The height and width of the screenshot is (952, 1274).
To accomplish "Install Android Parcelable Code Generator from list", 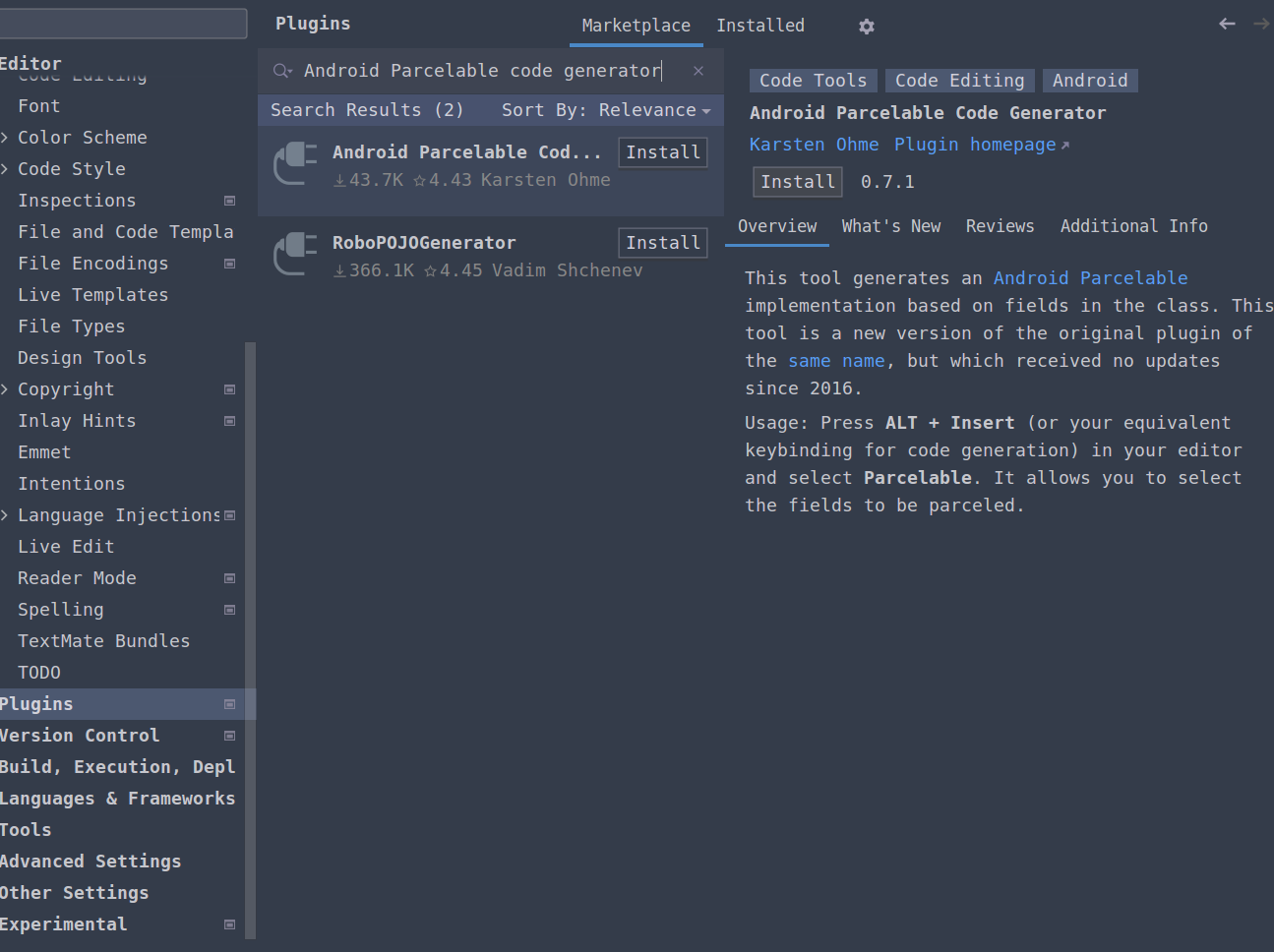I will [663, 152].
